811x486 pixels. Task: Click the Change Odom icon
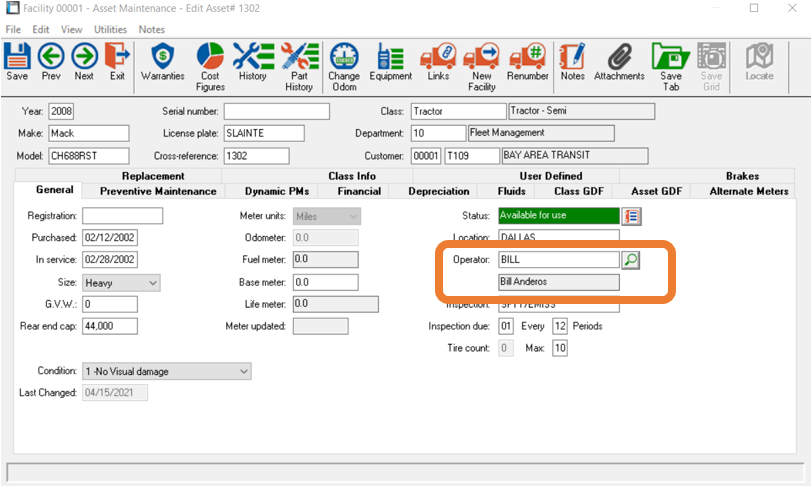tap(344, 60)
